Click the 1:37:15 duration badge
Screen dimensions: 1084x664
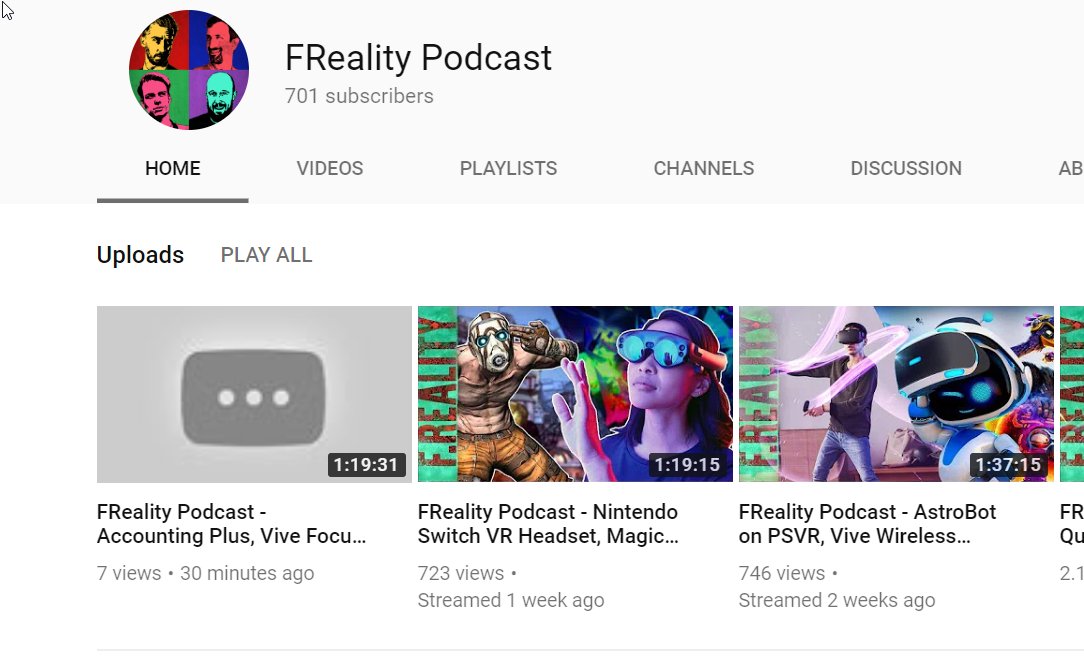coord(1008,465)
